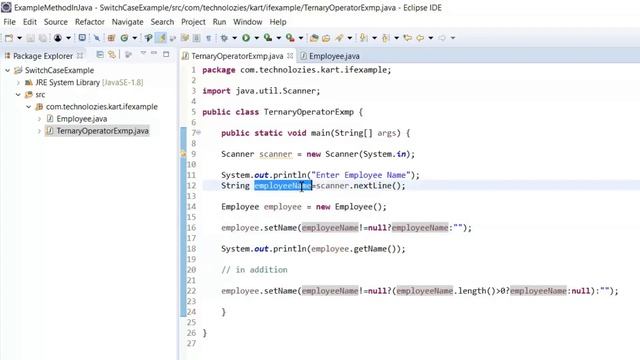Collapse the src folder node
This screenshot has height=360, width=640.
pos(18,95)
